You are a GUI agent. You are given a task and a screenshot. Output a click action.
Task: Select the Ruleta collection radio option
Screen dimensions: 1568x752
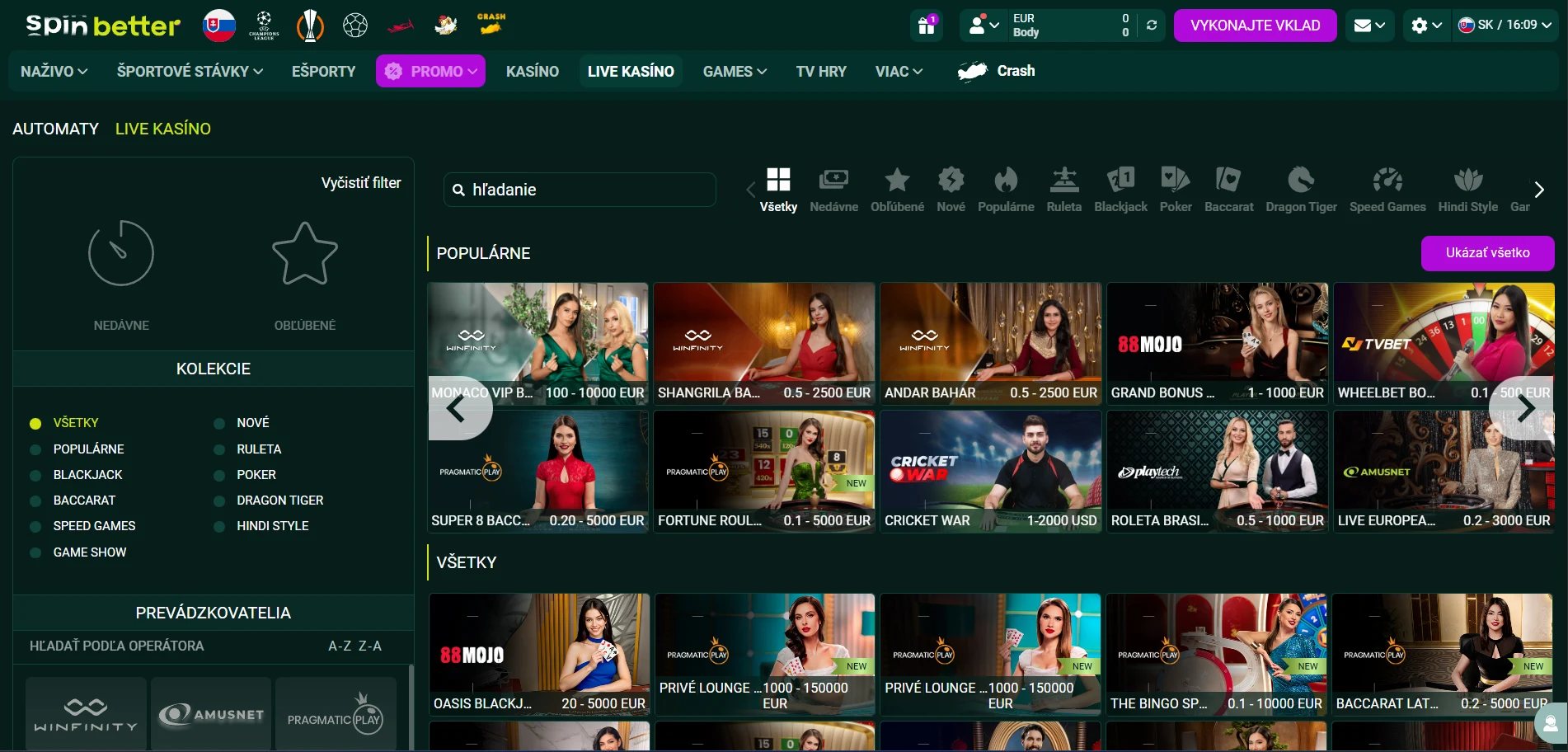[219, 449]
